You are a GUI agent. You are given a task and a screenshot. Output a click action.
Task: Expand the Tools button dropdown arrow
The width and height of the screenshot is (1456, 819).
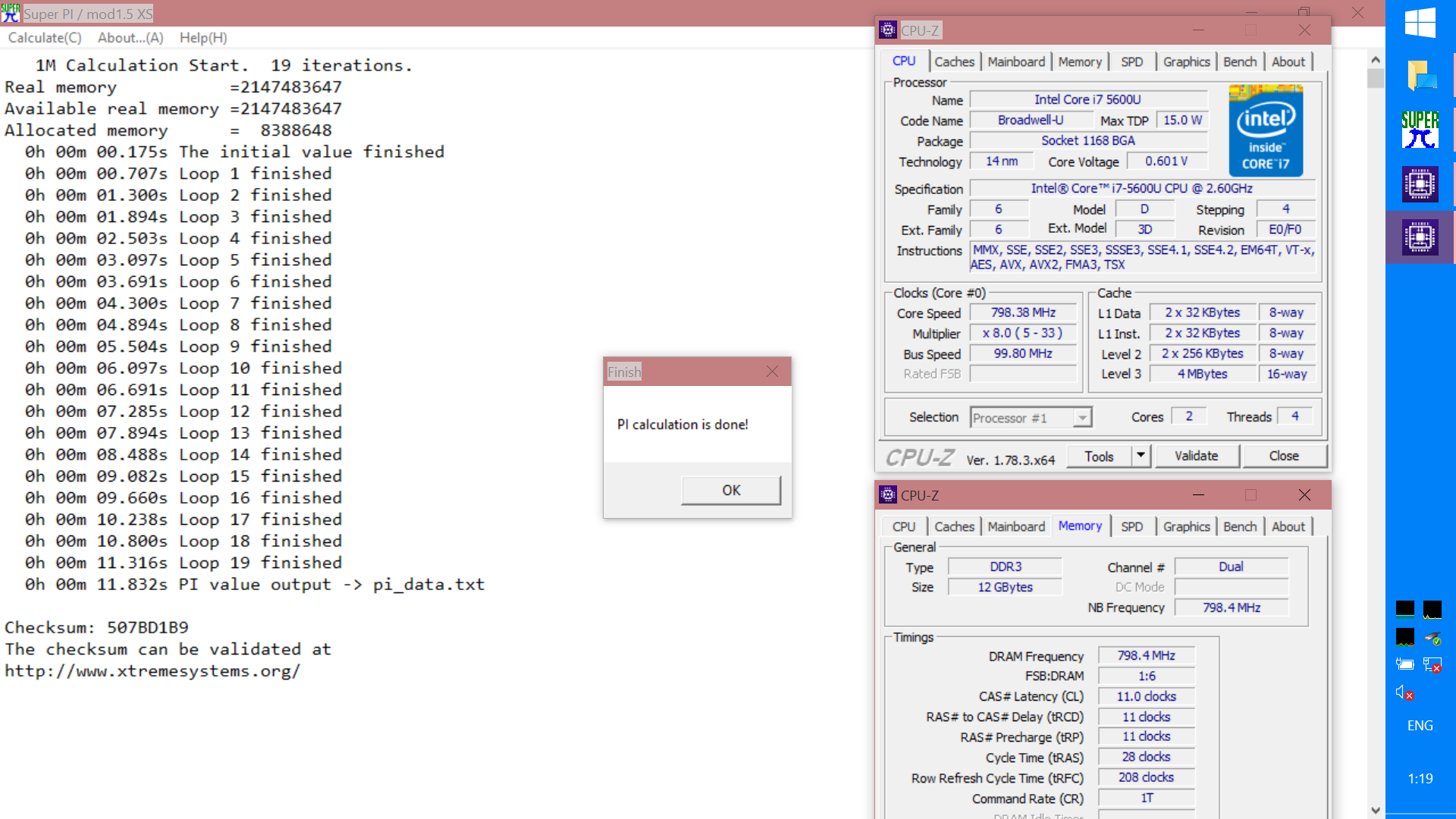(x=1141, y=457)
